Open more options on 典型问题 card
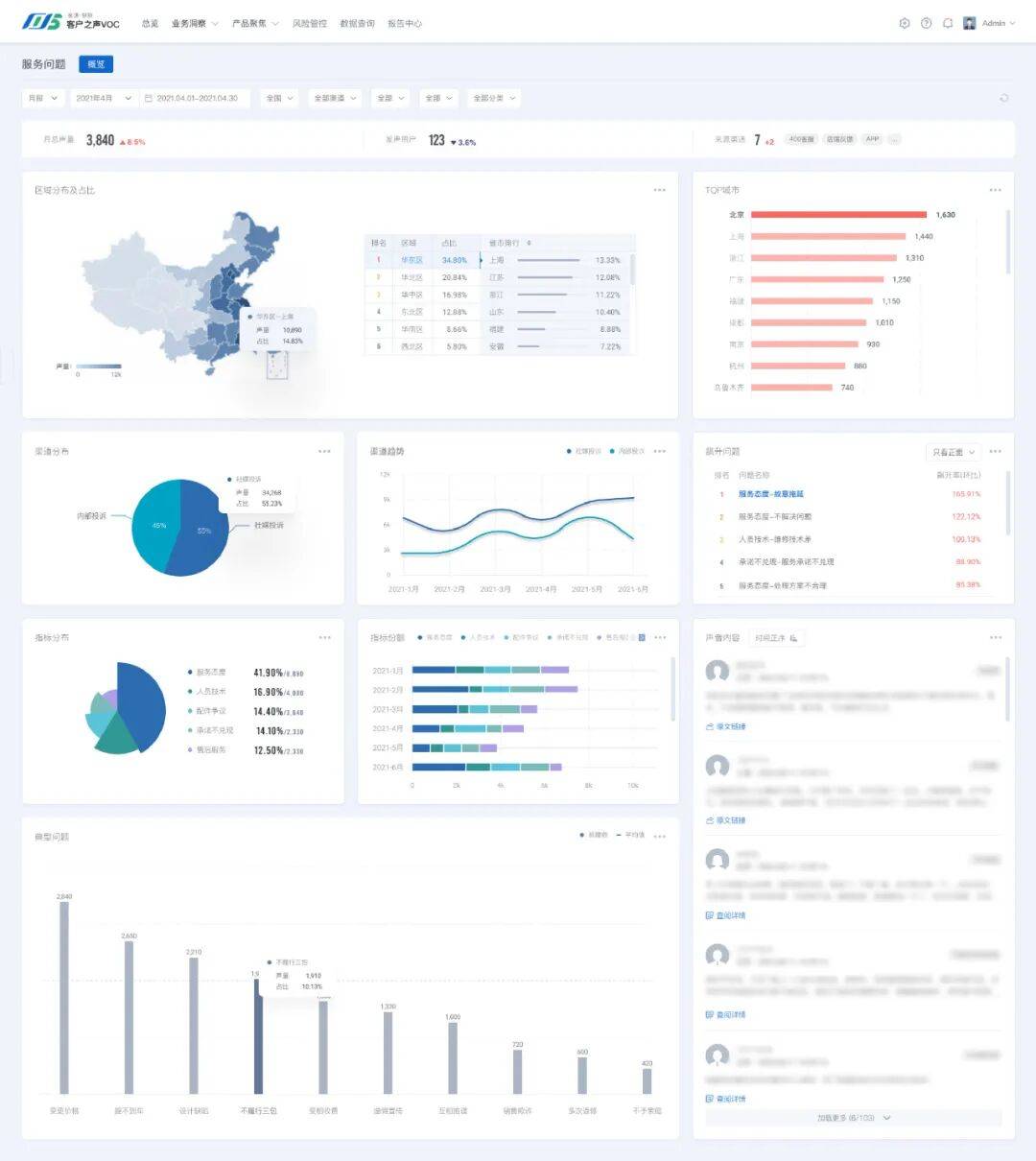 pos(659,837)
